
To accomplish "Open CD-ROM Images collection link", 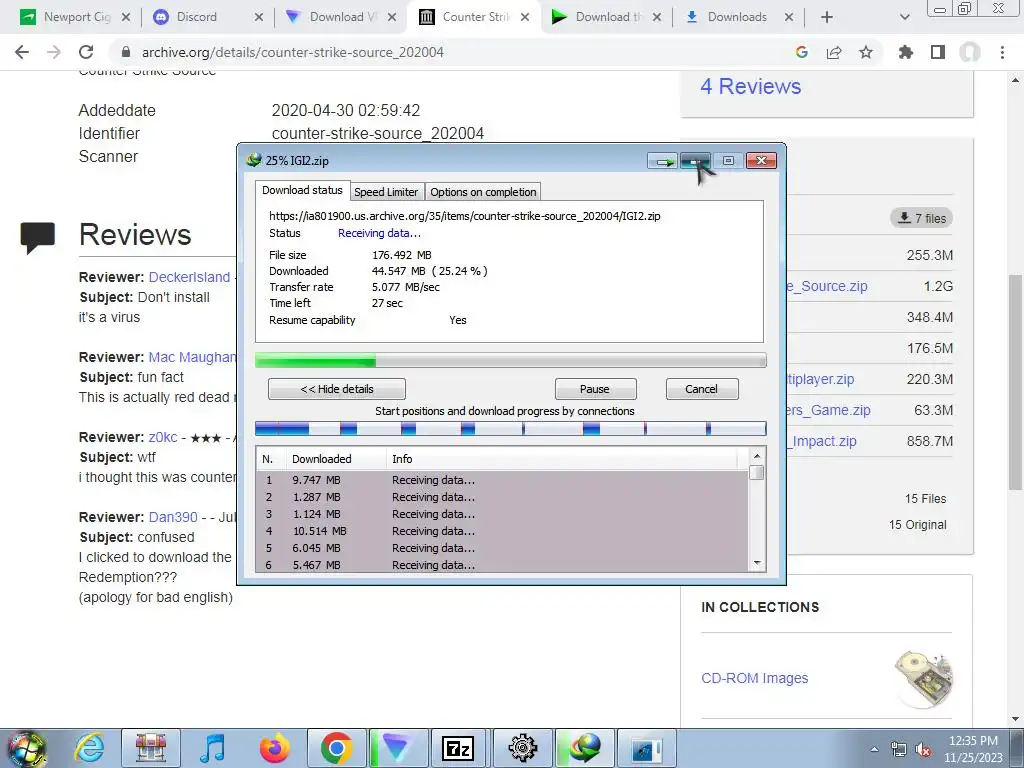I will pyautogui.click(x=754, y=678).
